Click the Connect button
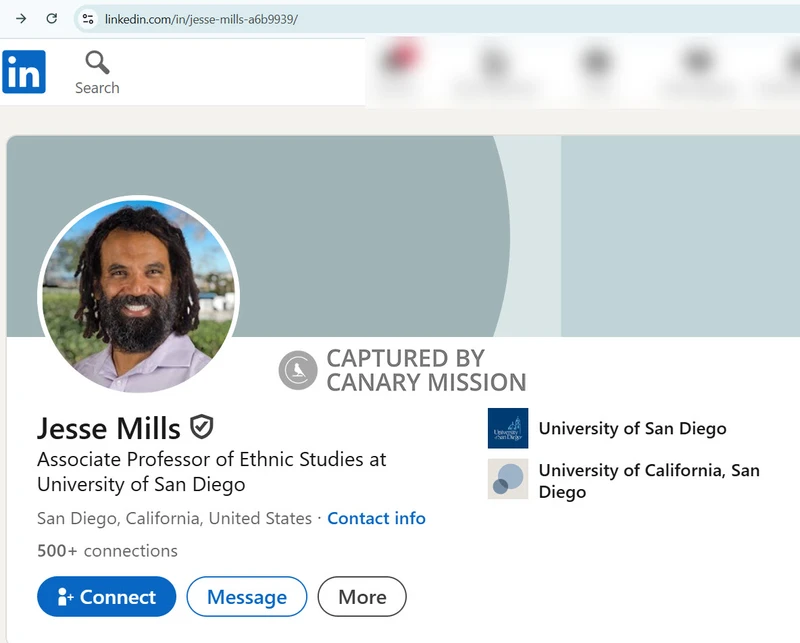The width and height of the screenshot is (800, 643). (x=107, y=597)
